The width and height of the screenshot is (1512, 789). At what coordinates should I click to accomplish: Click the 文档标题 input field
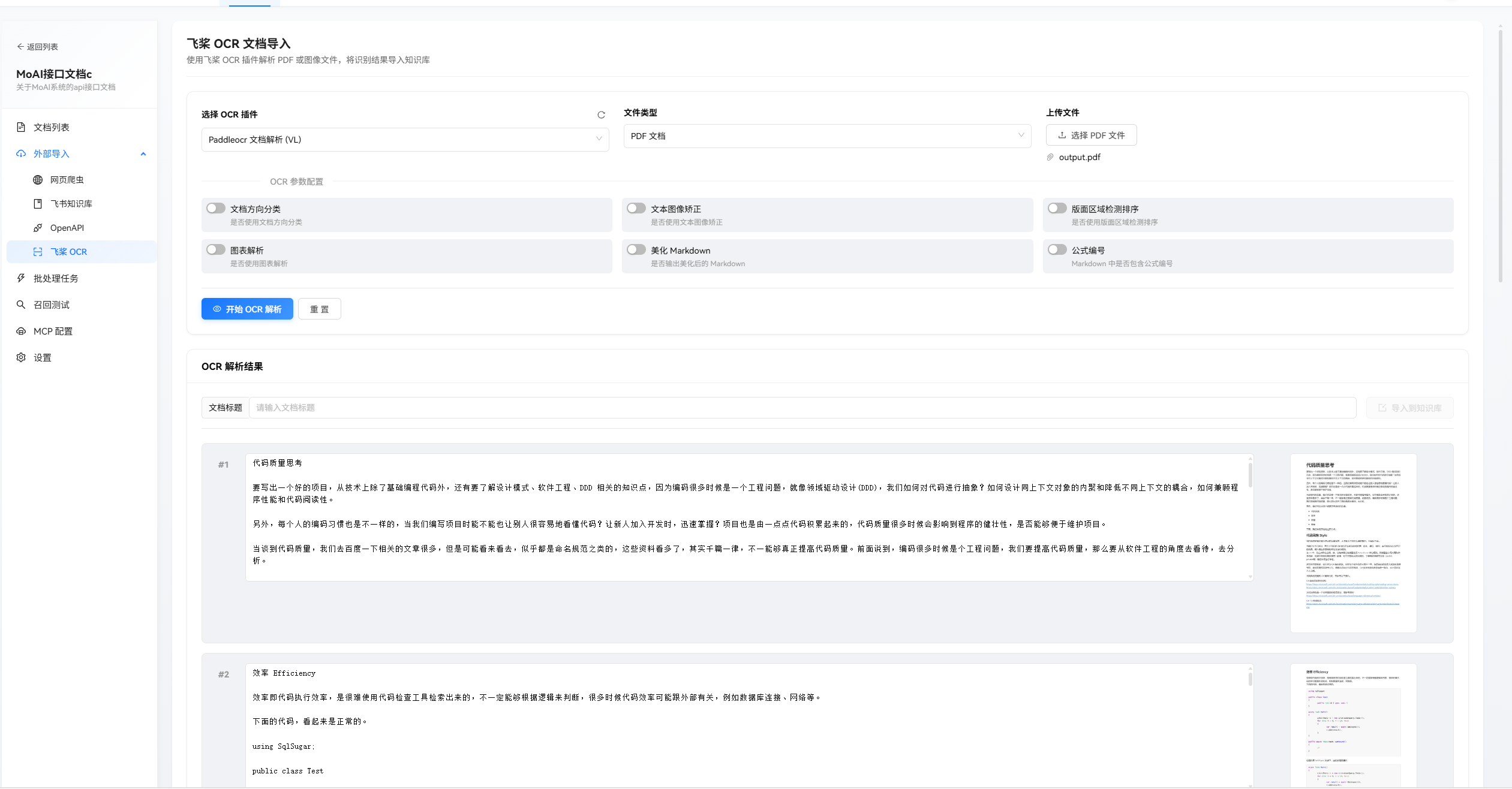[x=801, y=408]
